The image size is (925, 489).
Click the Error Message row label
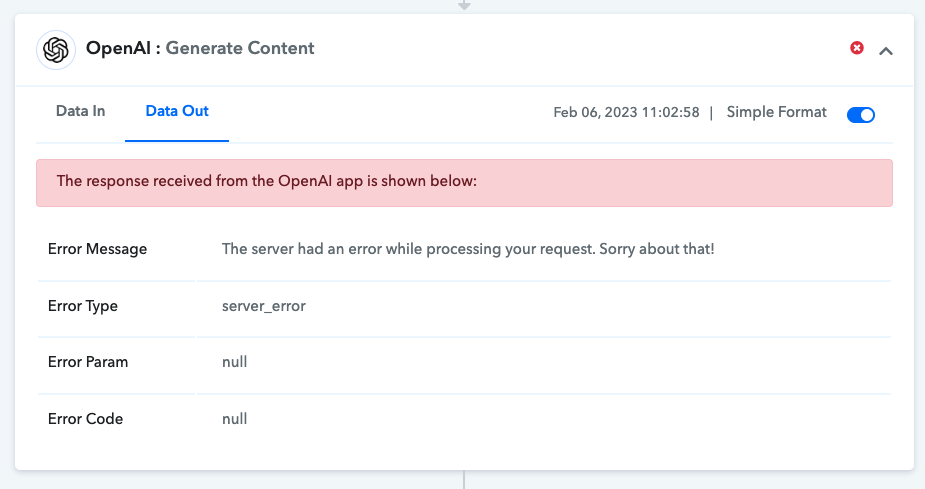pyautogui.click(x=97, y=249)
